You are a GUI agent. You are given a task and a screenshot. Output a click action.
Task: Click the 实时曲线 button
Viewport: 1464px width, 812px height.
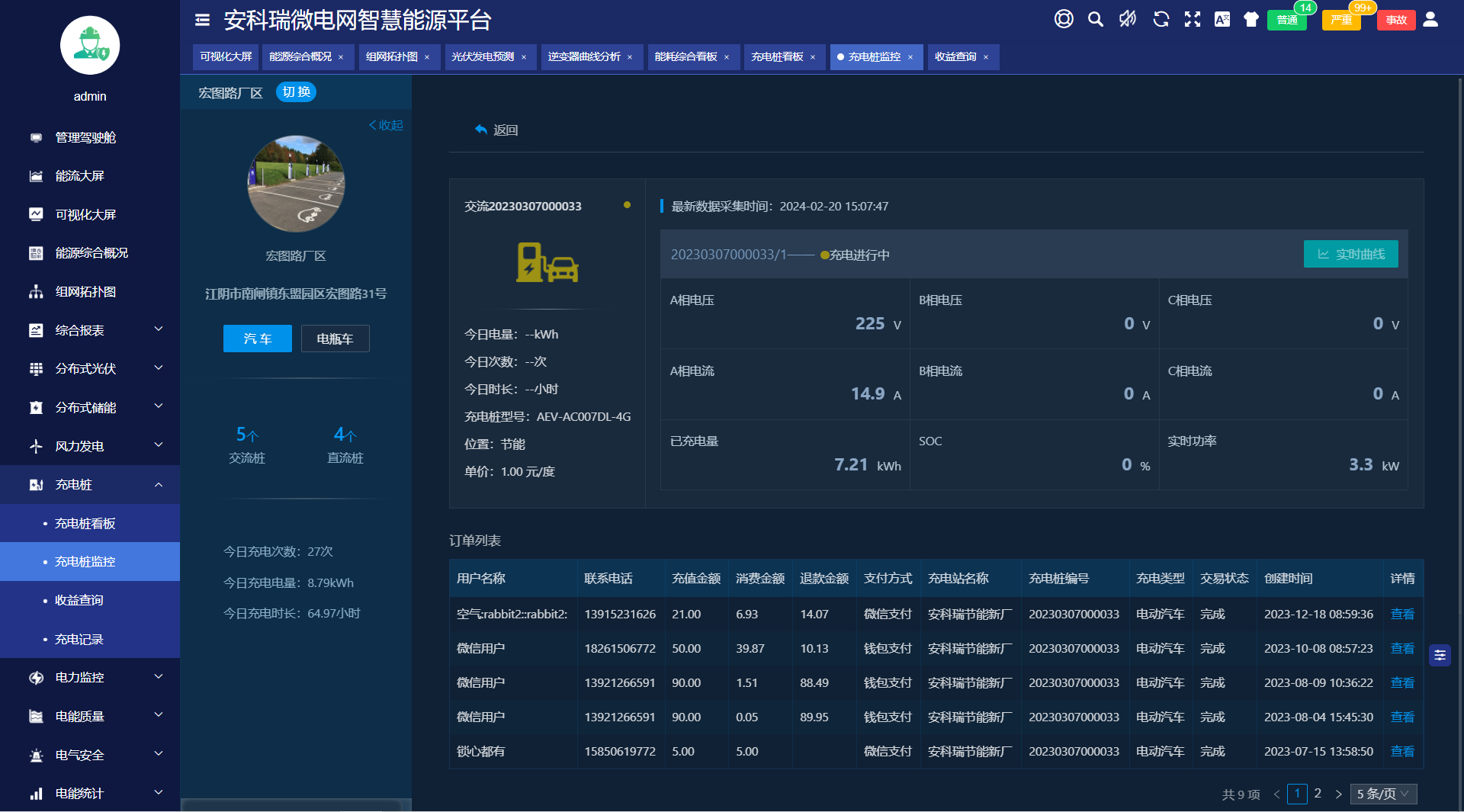[1350, 254]
